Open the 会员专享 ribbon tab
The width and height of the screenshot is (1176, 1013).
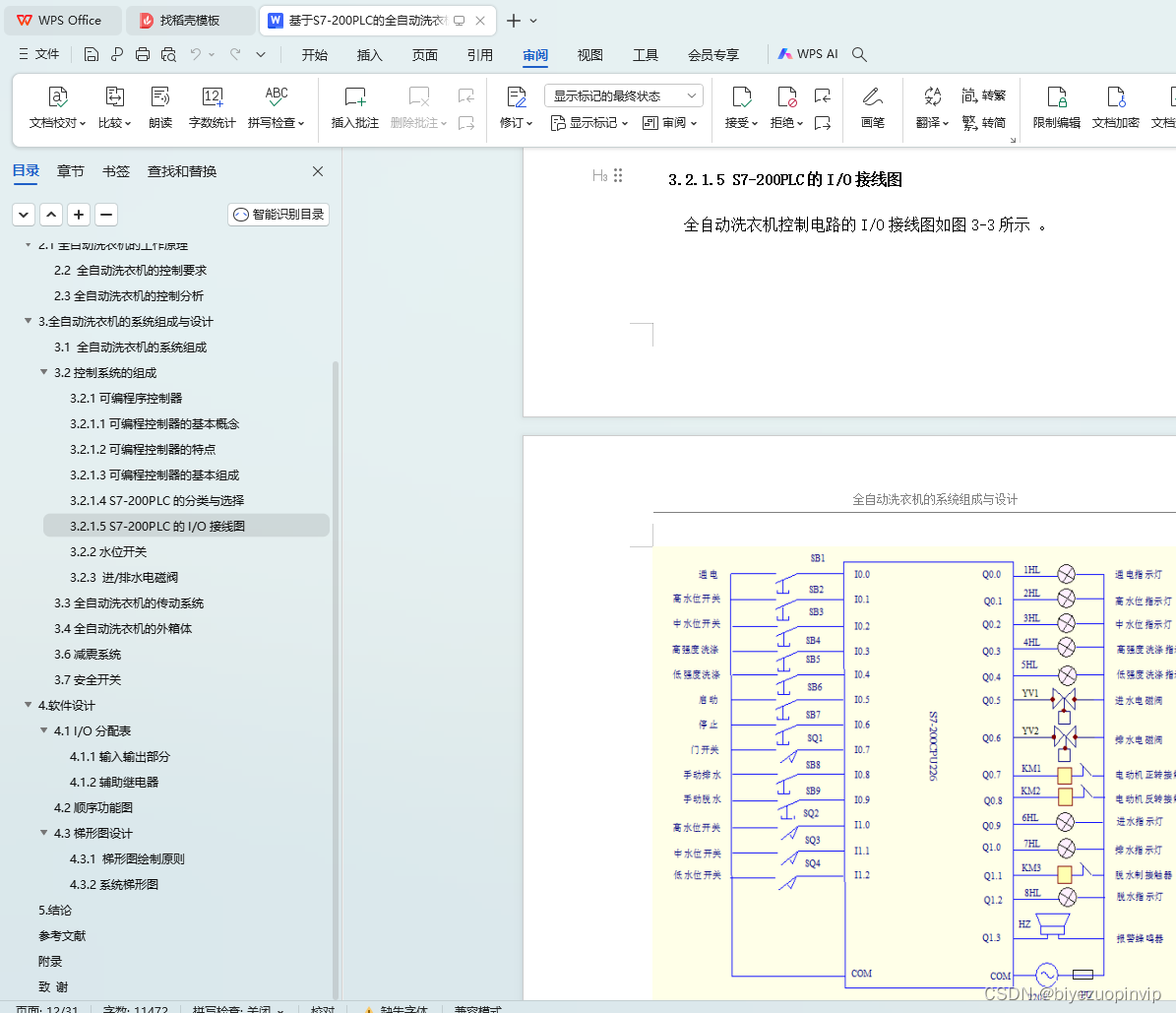tap(713, 55)
